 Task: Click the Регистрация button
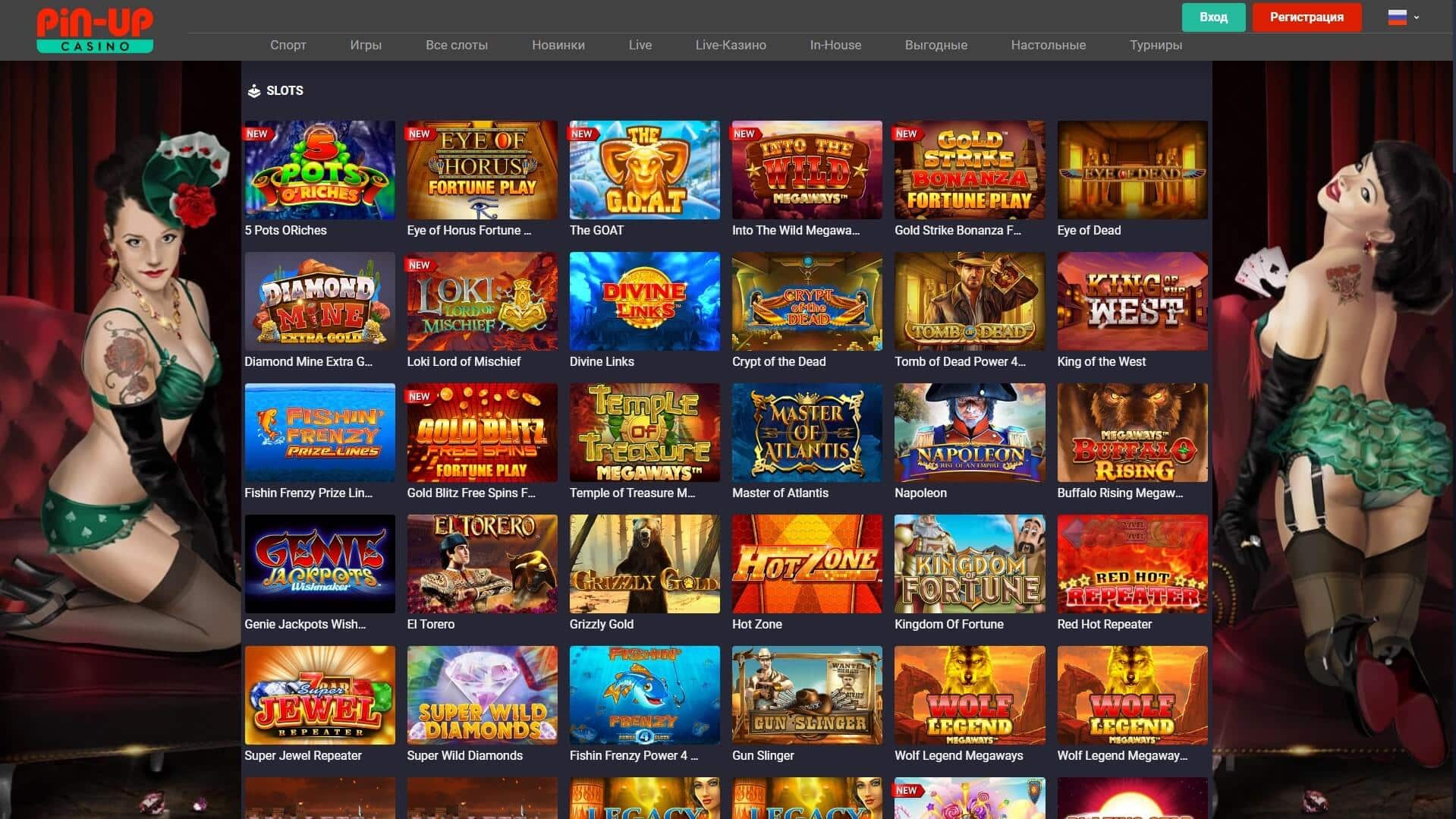(1307, 17)
